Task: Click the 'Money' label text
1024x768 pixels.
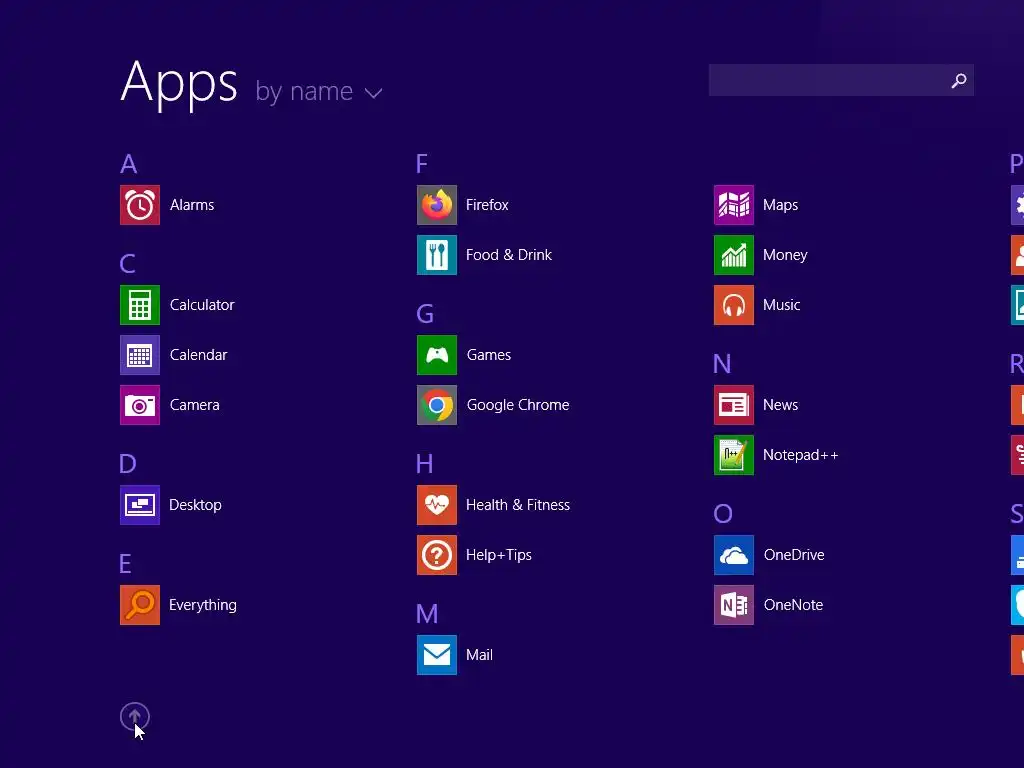Action: (785, 255)
